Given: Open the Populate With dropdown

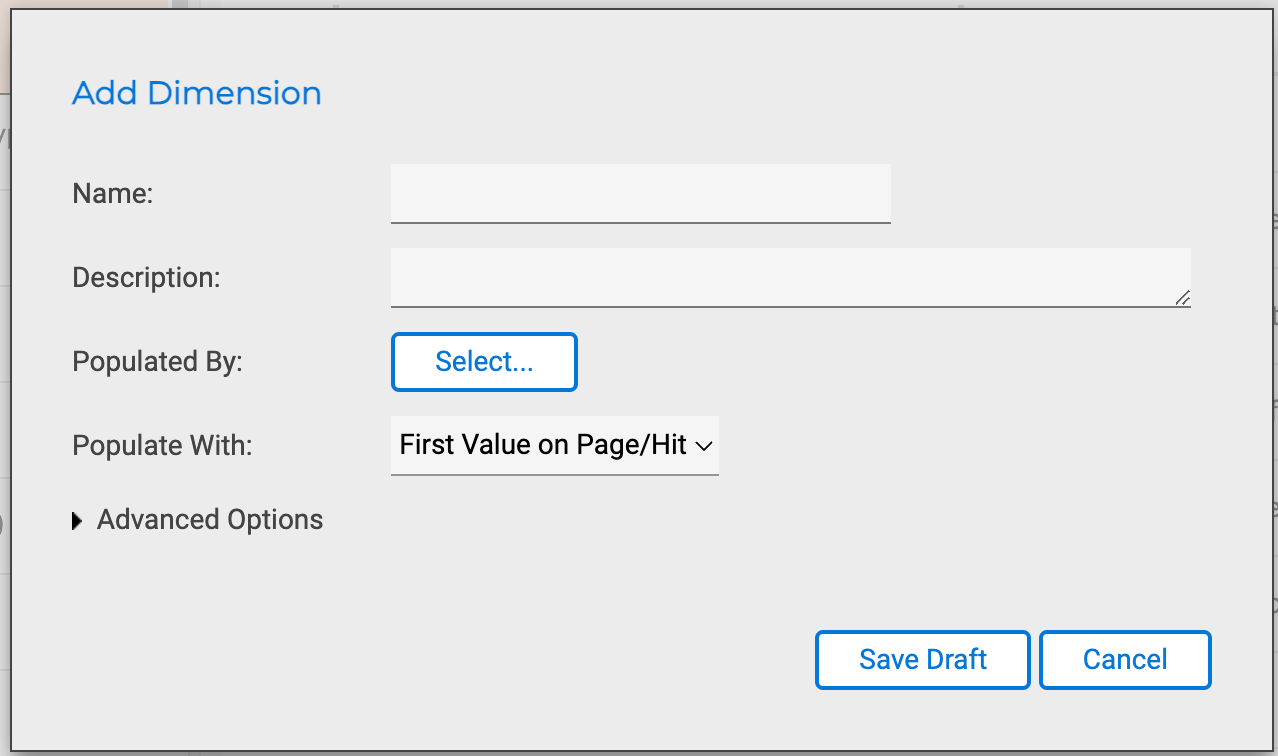Looking at the screenshot, I should pyautogui.click(x=554, y=445).
